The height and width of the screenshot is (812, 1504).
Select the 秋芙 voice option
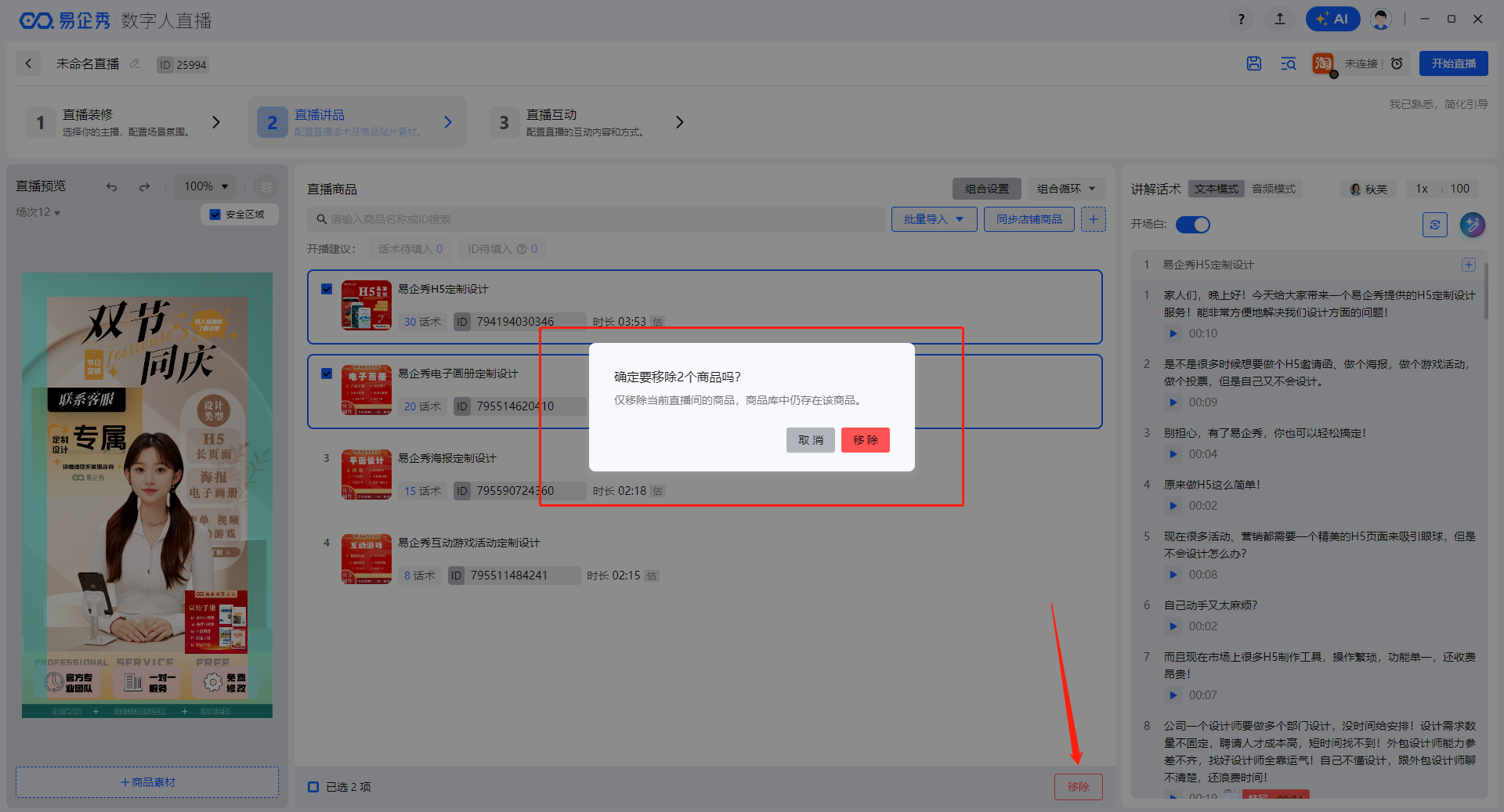pos(1368,189)
